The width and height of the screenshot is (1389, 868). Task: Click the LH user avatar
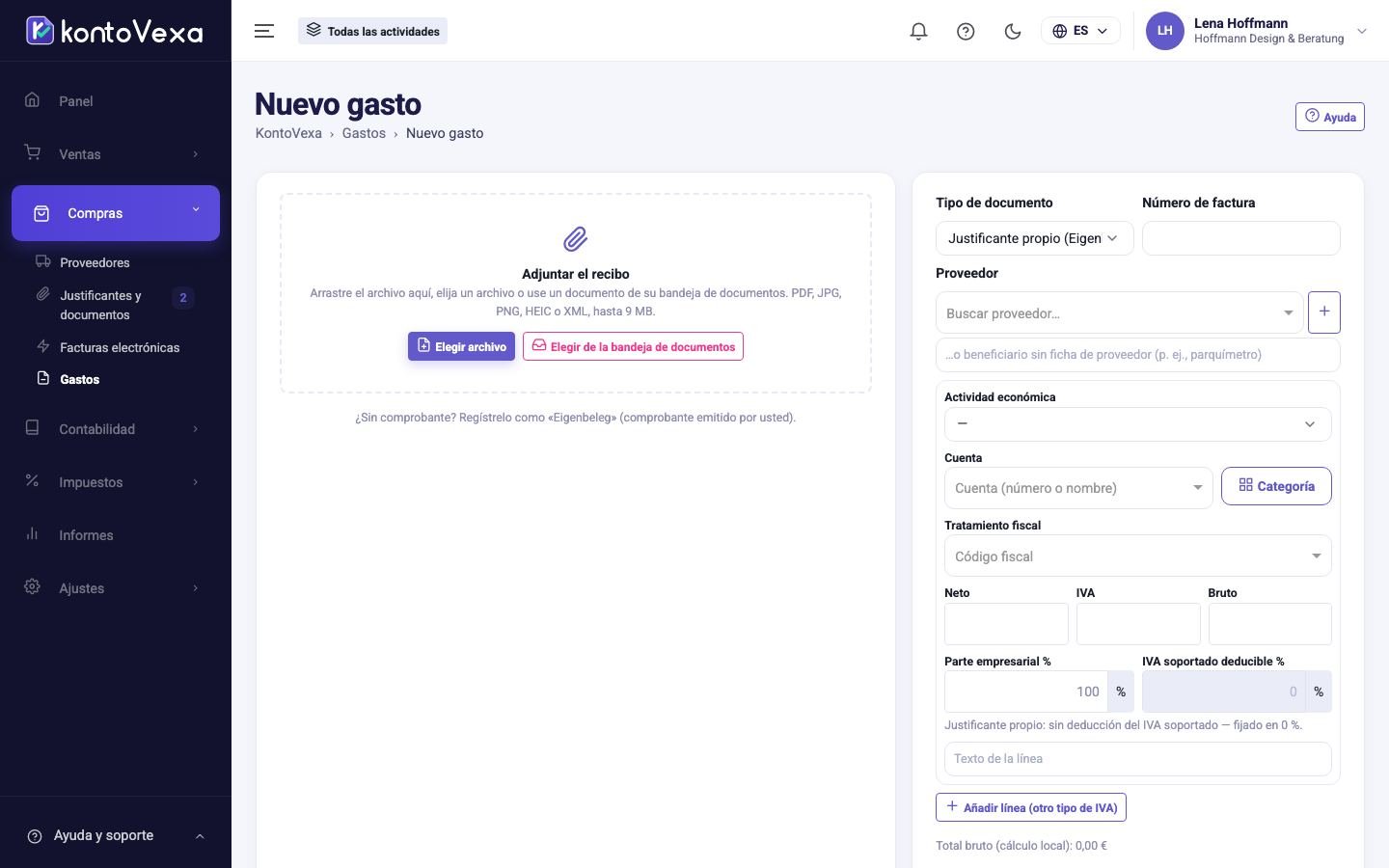[x=1164, y=31]
